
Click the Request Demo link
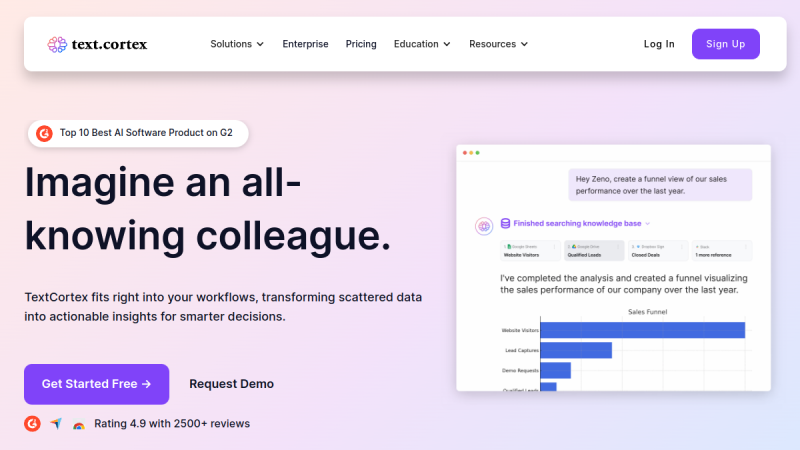tap(232, 384)
